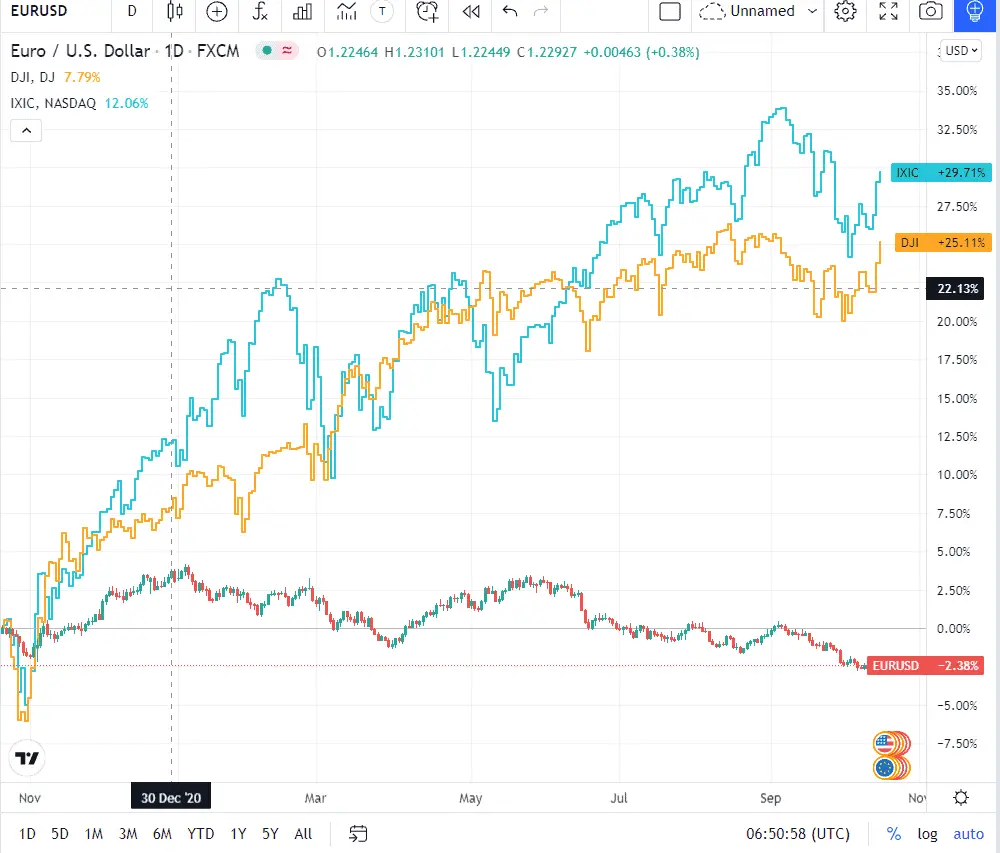Click the compare or add symbol icon
Screen dimensions: 1000x853
pyautogui.click(x=217, y=11)
